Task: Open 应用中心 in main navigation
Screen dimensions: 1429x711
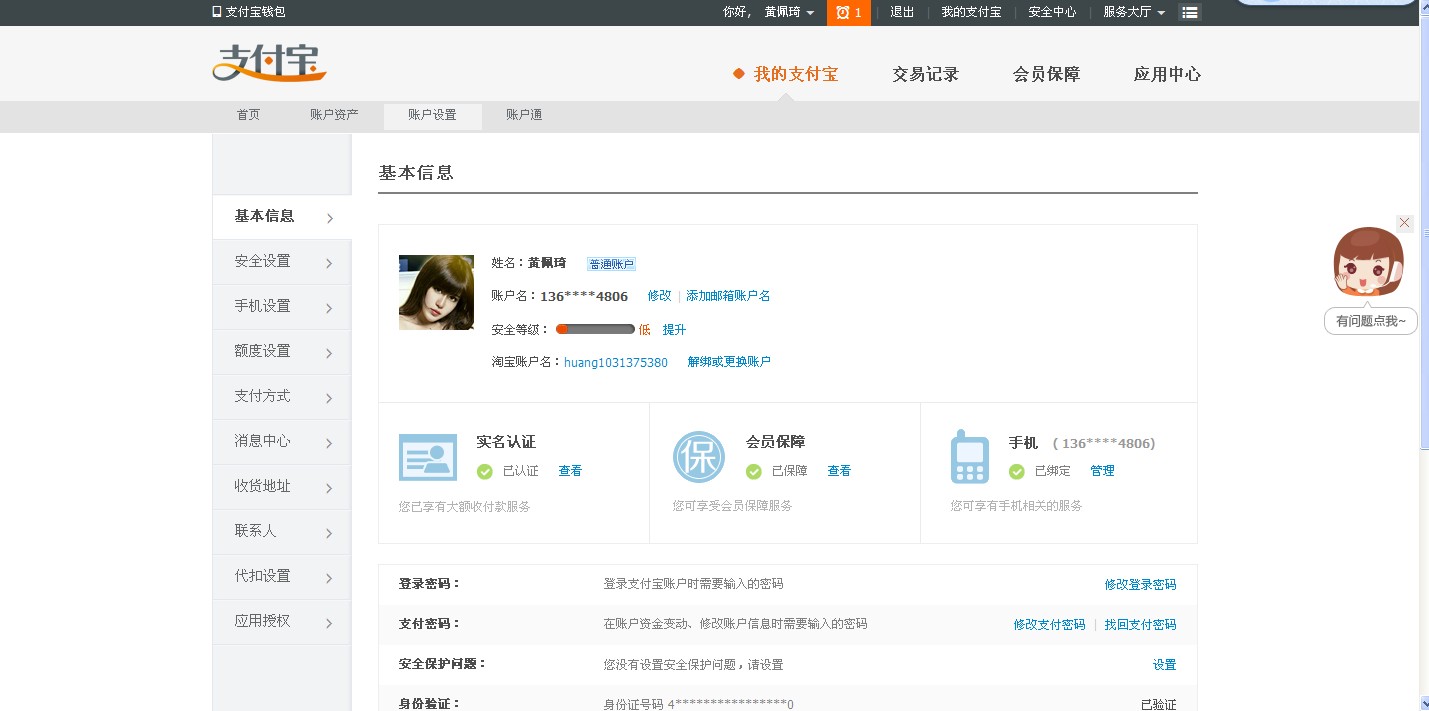Action: (1167, 74)
